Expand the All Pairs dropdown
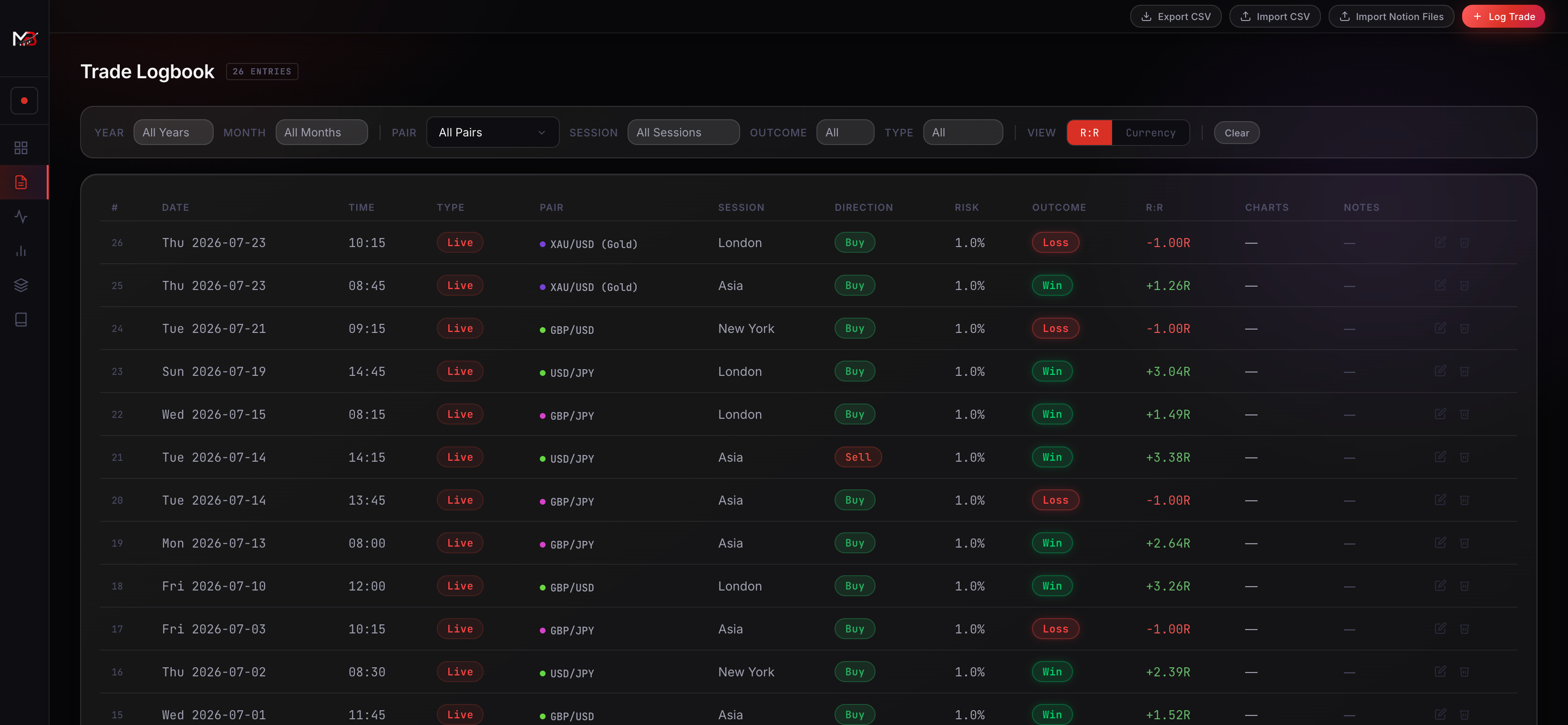The image size is (1568, 725). pos(493,132)
